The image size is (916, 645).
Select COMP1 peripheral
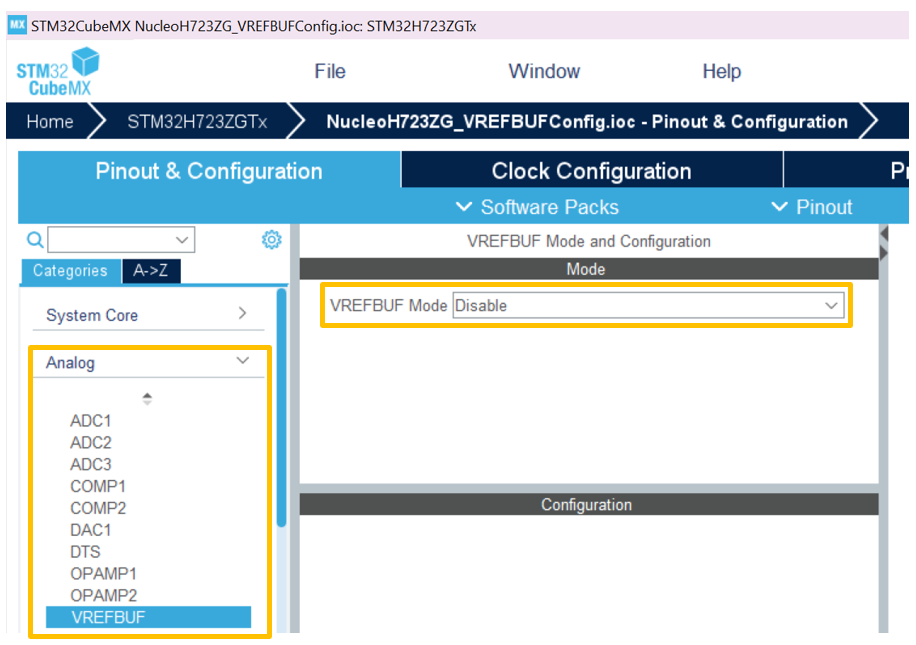pos(98,486)
